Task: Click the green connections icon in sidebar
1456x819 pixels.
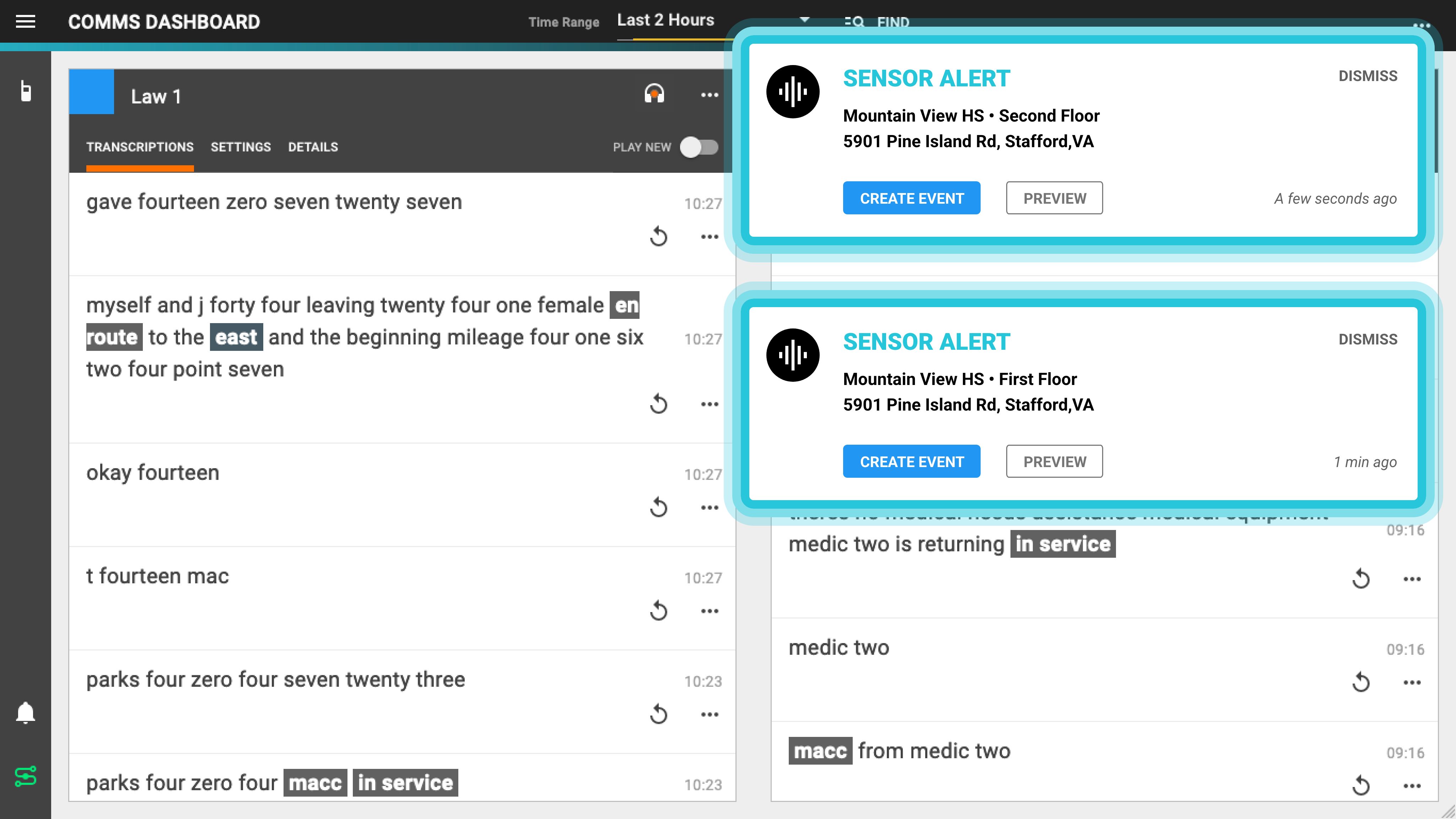Action: [26, 776]
